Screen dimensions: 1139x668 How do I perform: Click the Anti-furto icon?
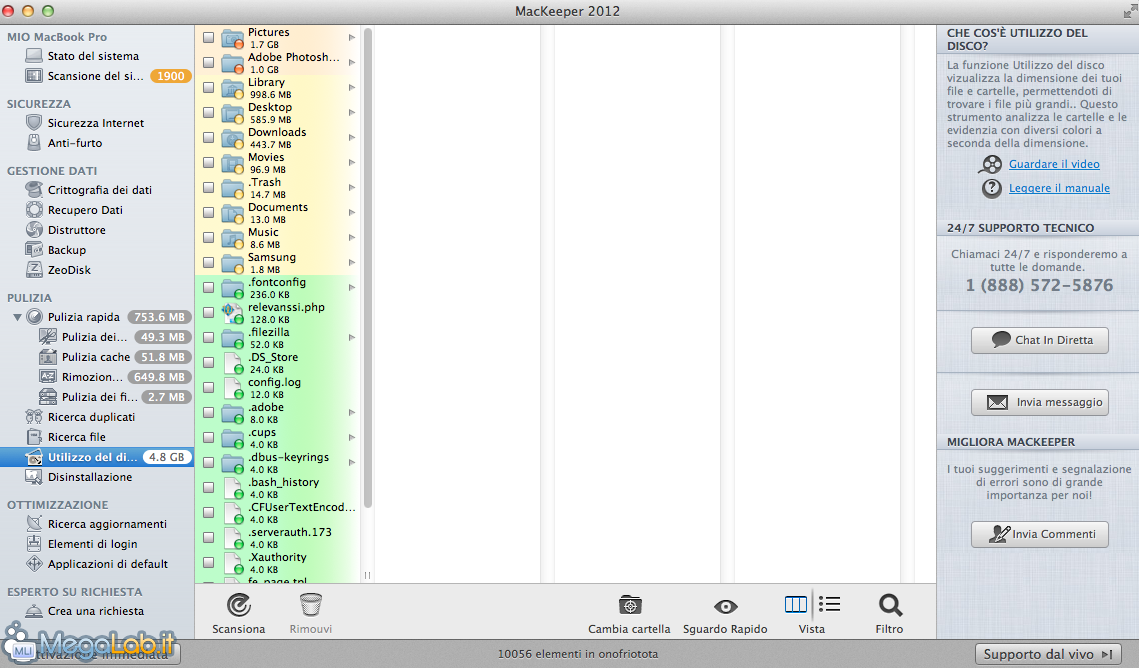(33, 143)
